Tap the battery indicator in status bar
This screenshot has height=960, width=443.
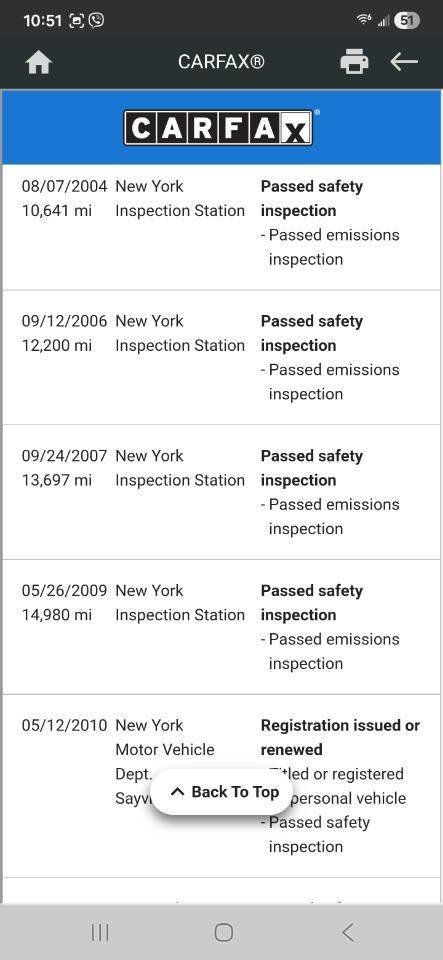(x=407, y=20)
